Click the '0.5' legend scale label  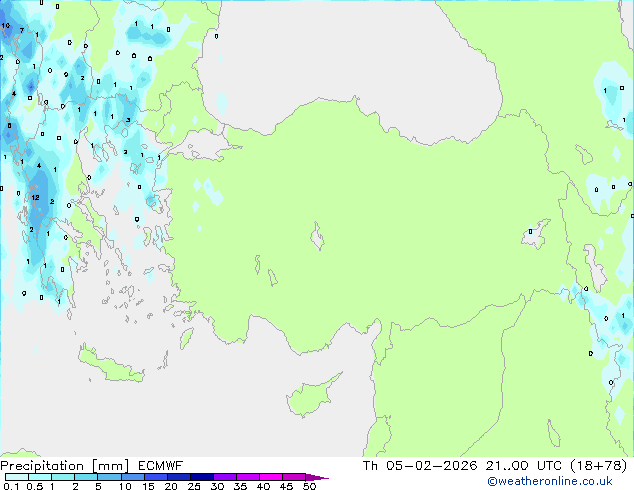click(x=35, y=486)
